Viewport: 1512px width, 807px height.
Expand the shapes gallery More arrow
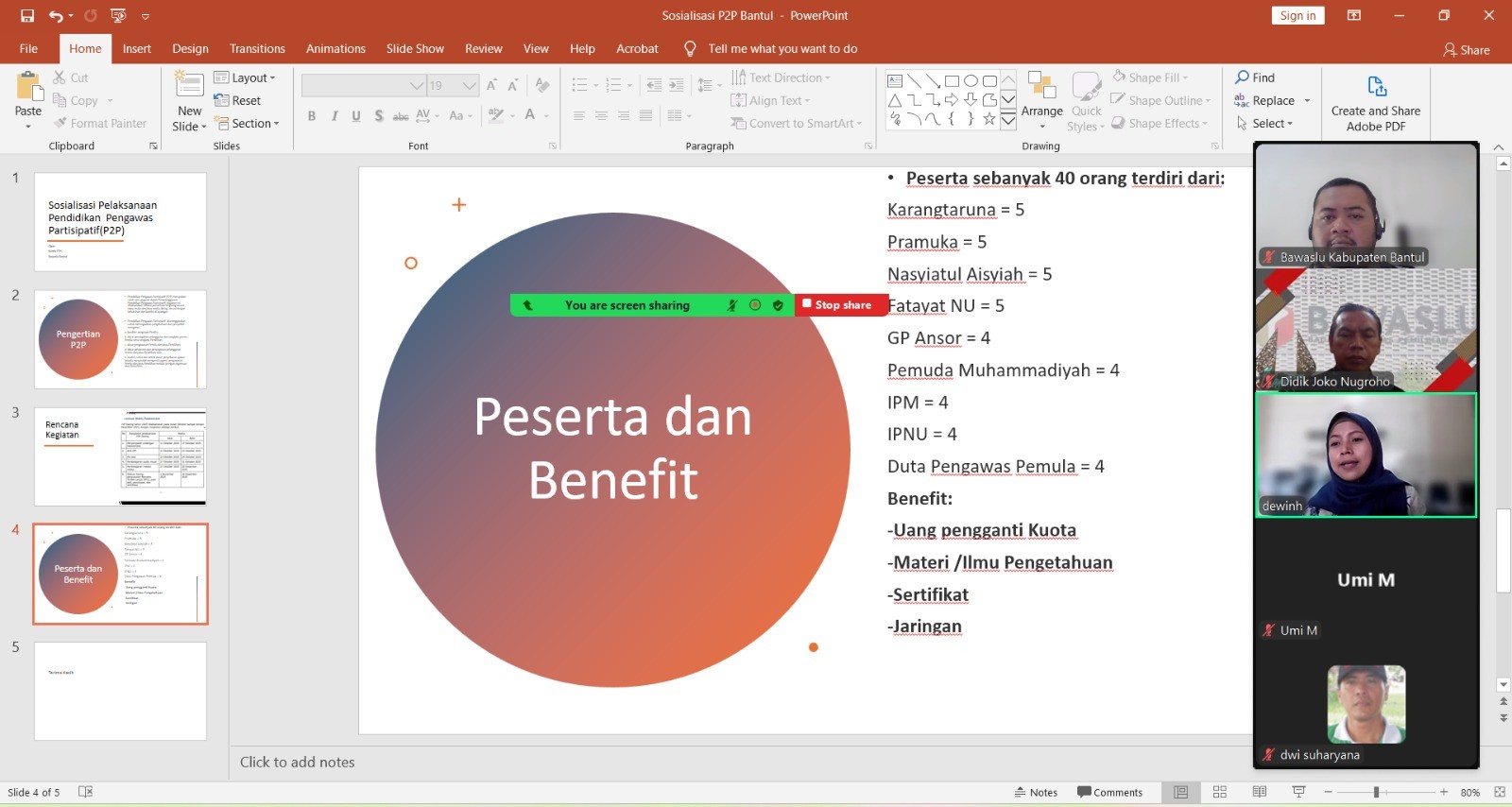click(x=1008, y=120)
